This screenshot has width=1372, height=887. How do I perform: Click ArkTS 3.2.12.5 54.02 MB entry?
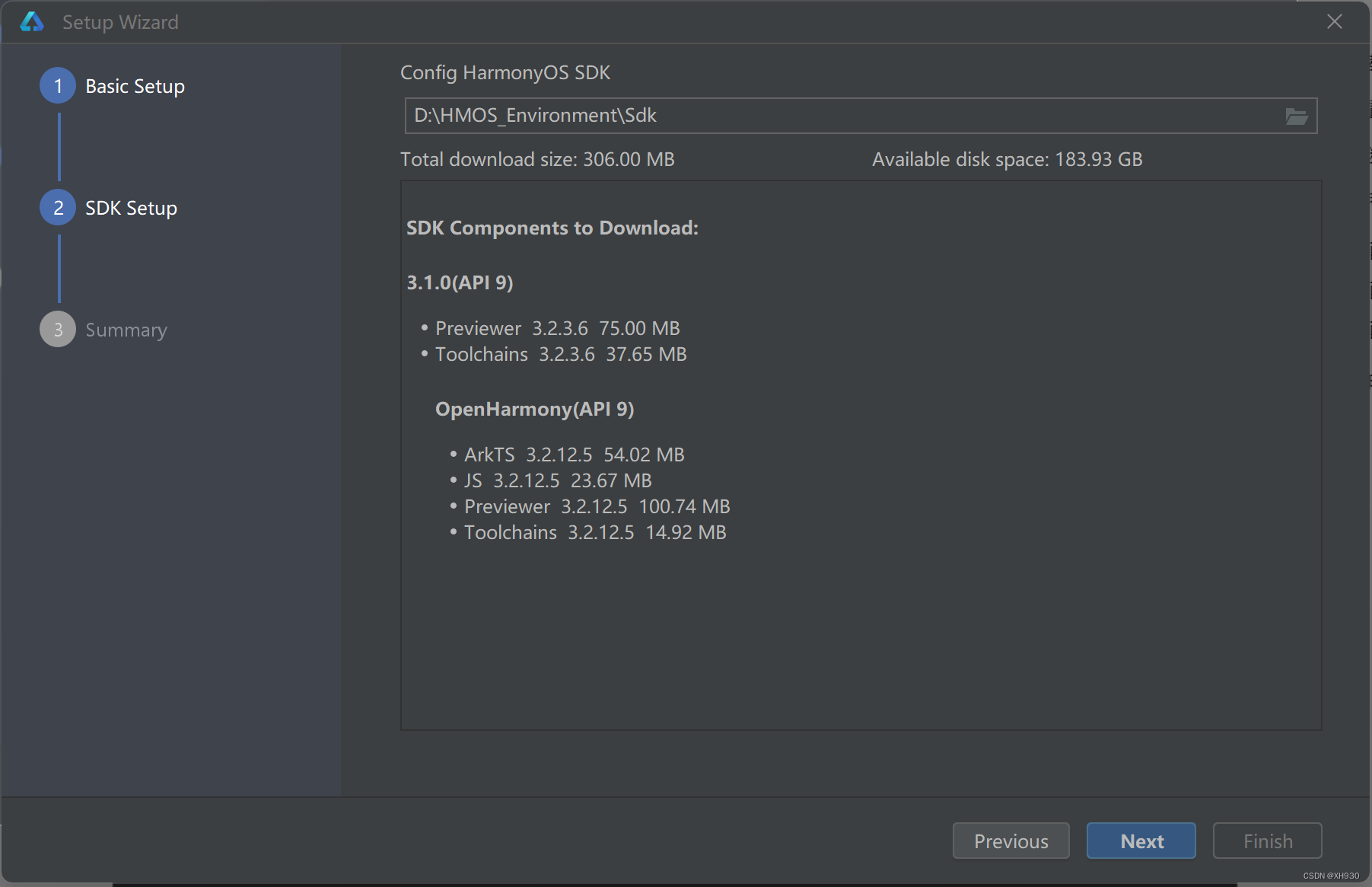click(574, 455)
